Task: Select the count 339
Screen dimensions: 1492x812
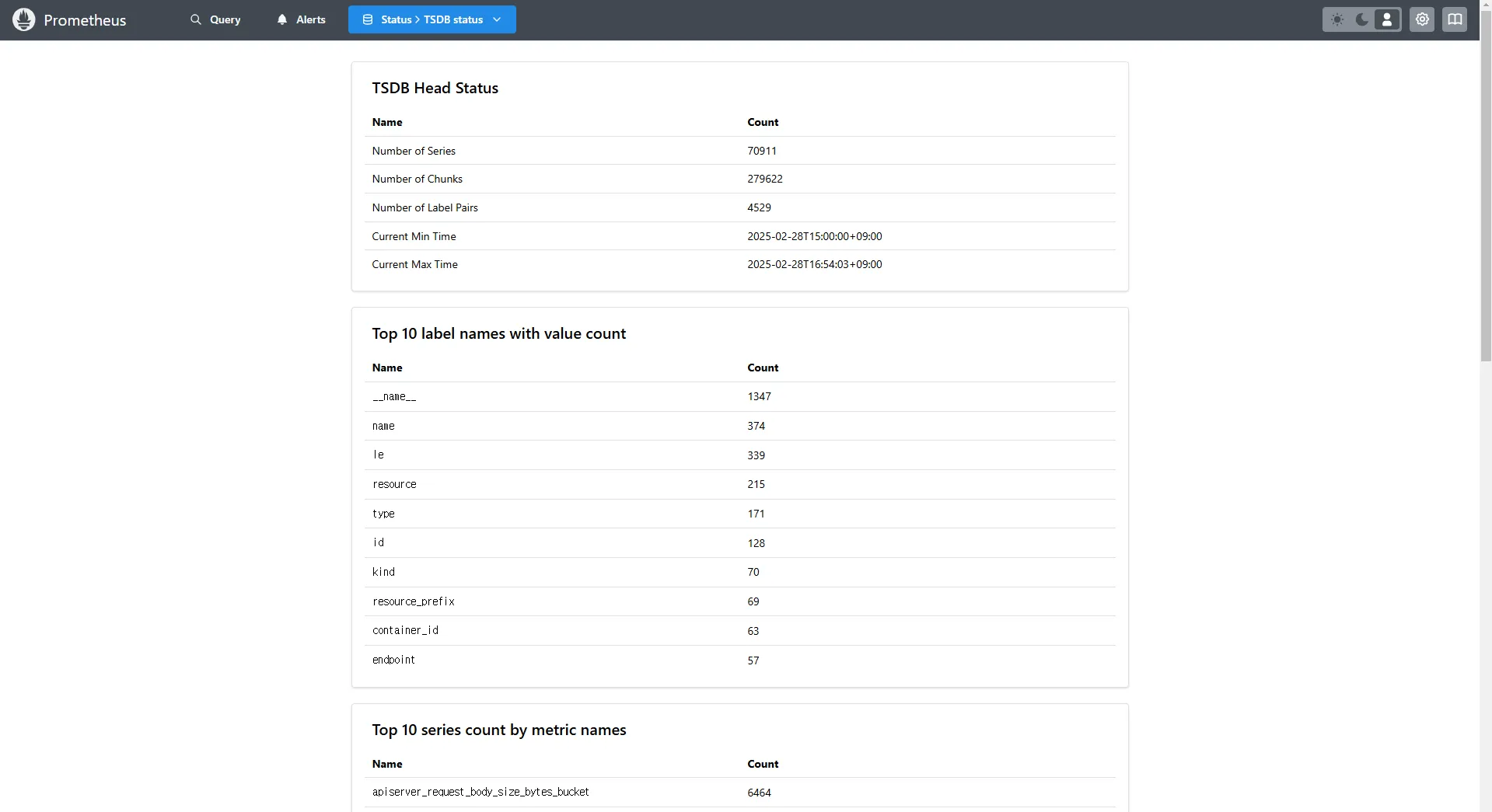Action: click(756, 455)
